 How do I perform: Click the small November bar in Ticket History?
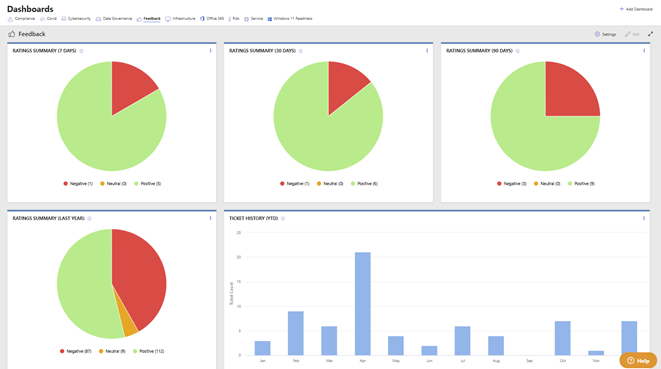(596, 353)
